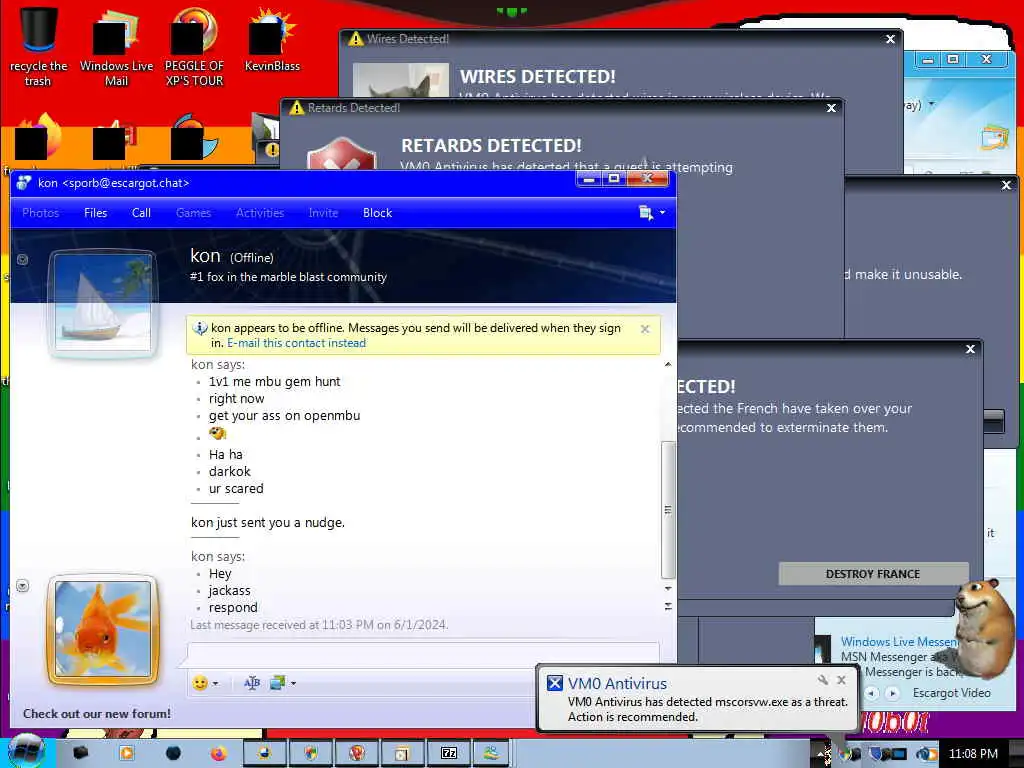
Task: Click the message typing box
Action: click(x=423, y=655)
